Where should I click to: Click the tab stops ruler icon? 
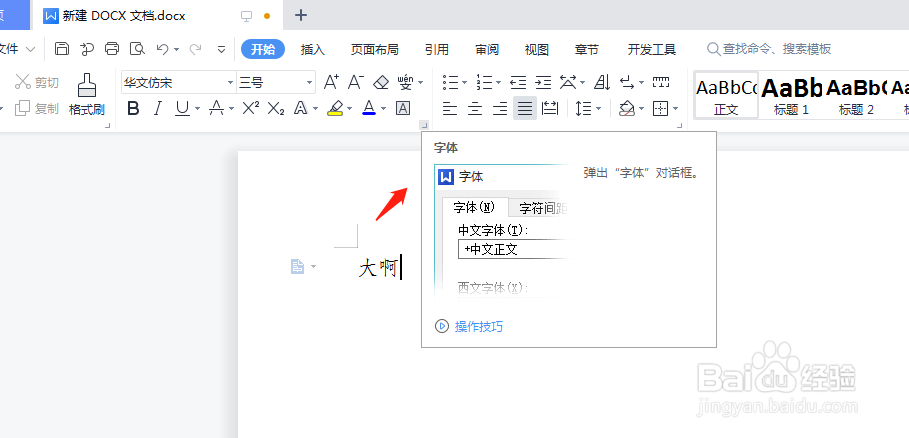click(x=661, y=82)
